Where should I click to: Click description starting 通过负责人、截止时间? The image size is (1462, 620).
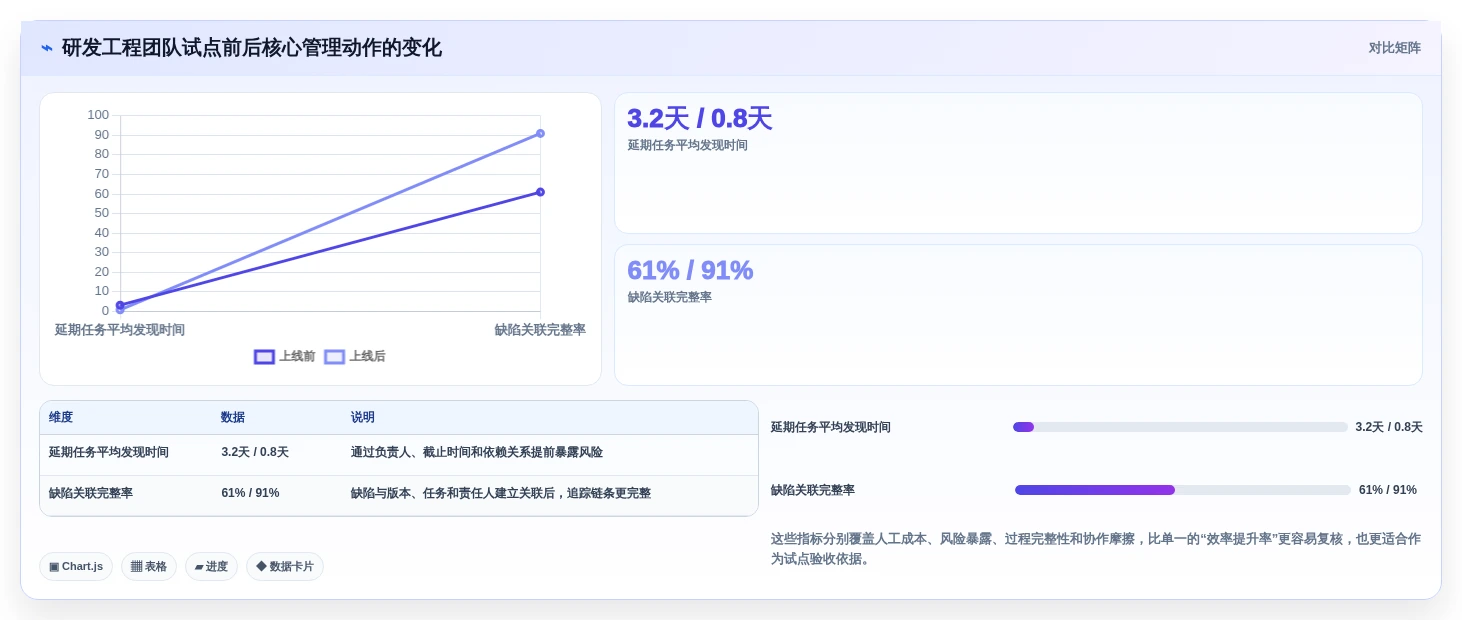pyautogui.click(x=477, y=452)
